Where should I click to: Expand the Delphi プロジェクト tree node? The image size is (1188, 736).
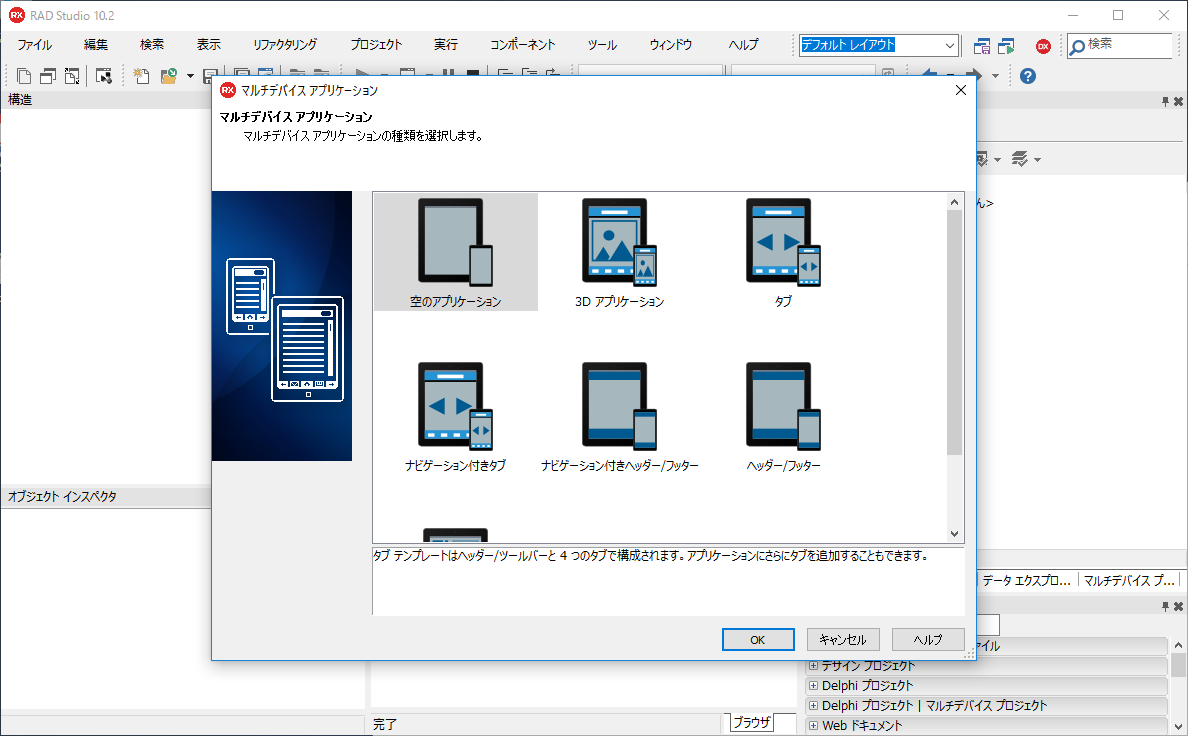pos(812,685)
